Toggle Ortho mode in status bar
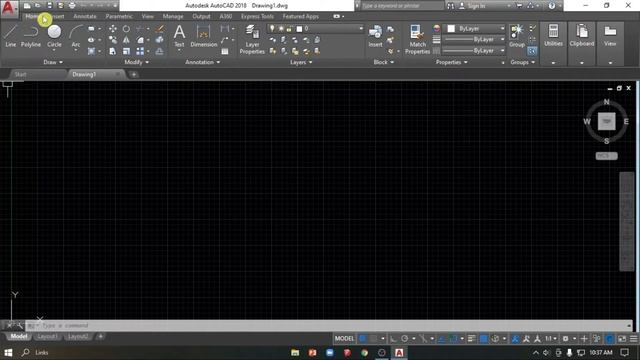This screenshot has width=640, height=360. pyautogui.click(x=393, y=338)
